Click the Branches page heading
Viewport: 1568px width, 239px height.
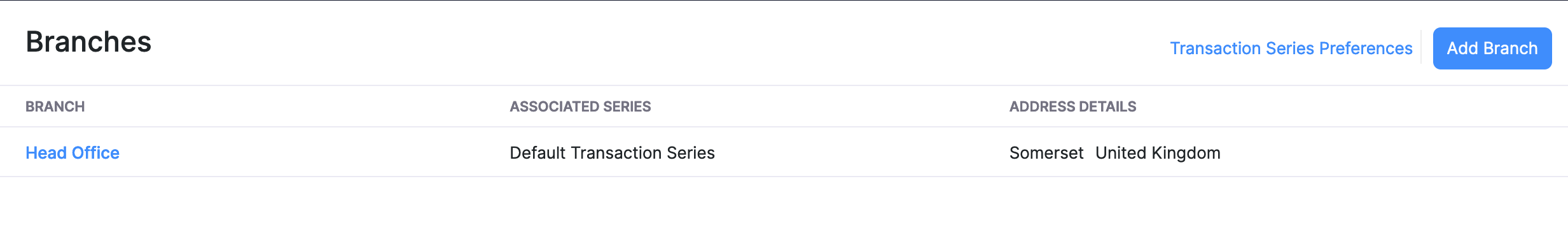click(88, 42)
